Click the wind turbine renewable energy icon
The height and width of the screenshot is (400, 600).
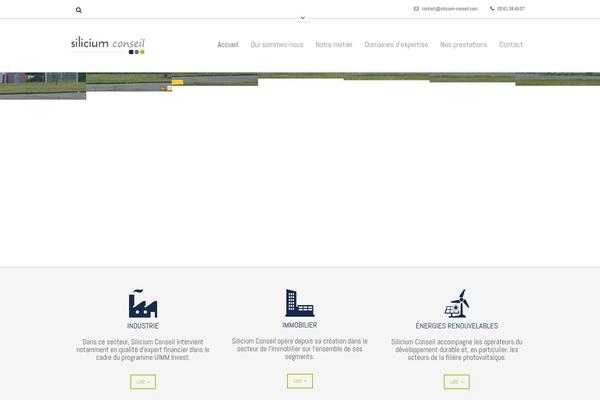tap(457, 304)
